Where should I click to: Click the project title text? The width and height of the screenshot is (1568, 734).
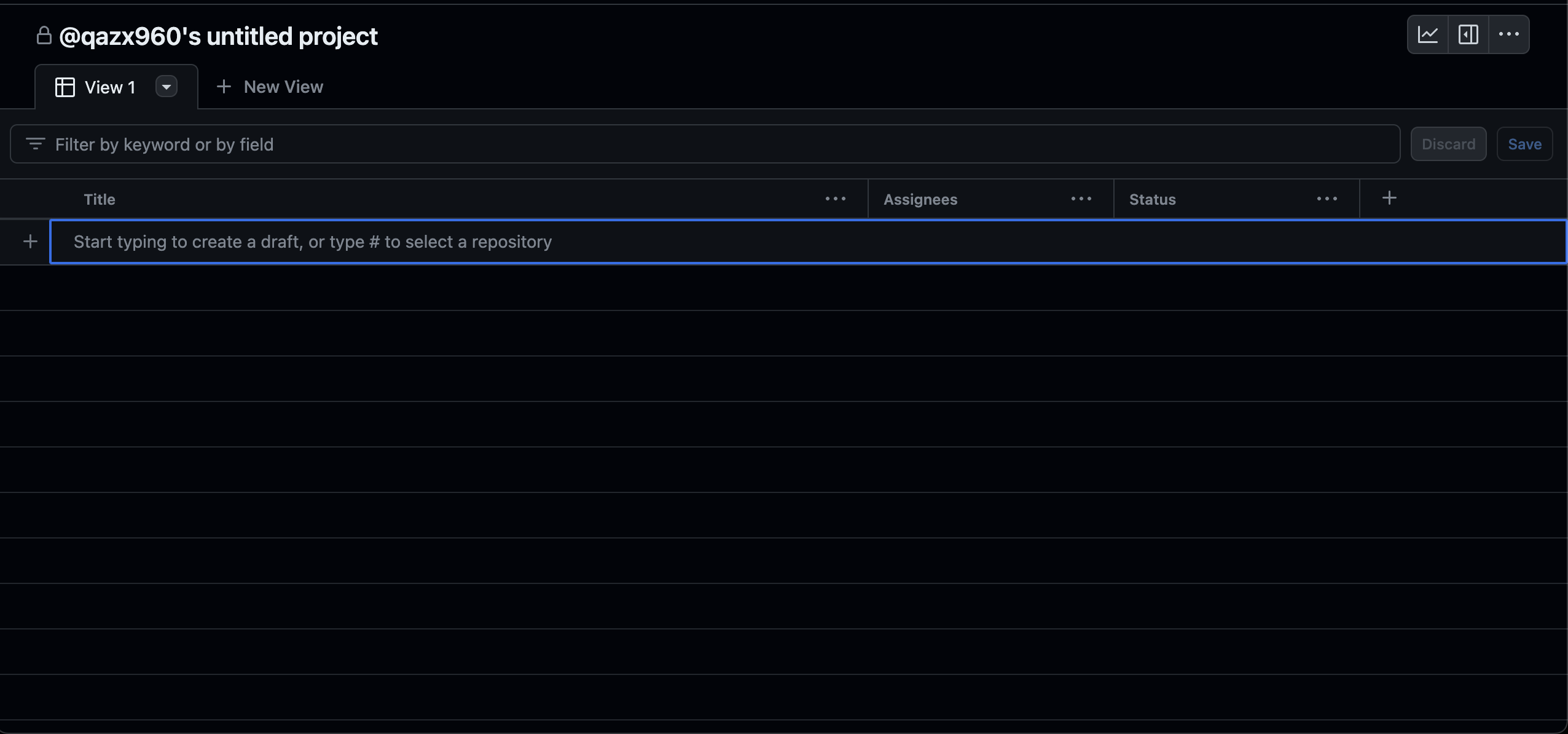[x=218, y=36]
